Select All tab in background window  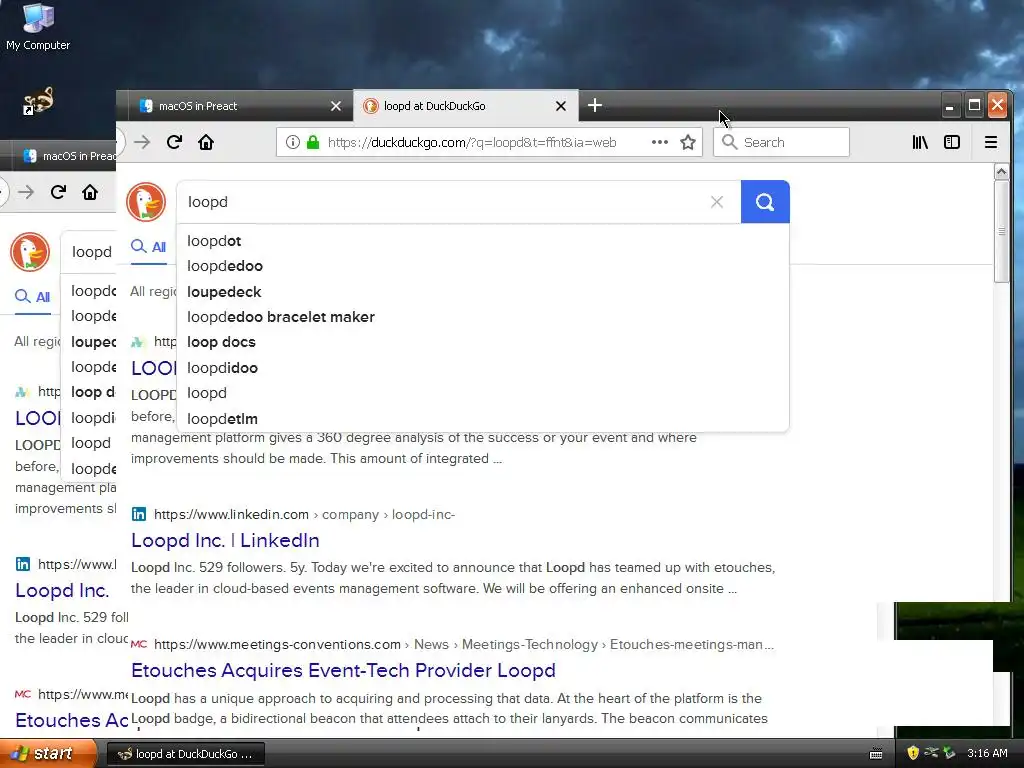pyautogui.click(x=33, y=297)
